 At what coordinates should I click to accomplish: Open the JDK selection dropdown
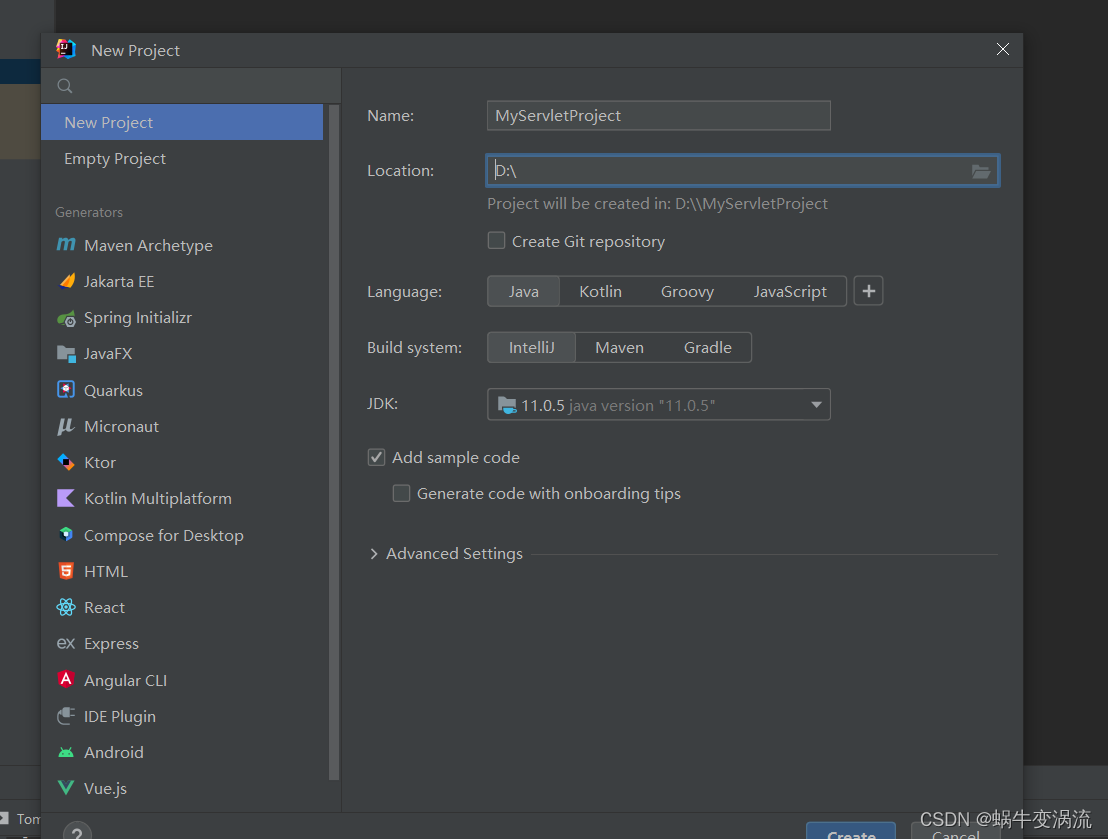tap(816, 404)
